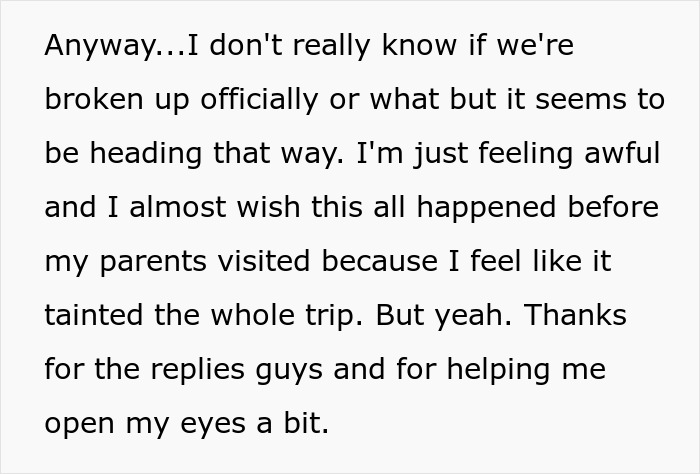The image size is (700, 474).
Task: Click the word "replies" in the seventh line
Action: click(198, 370)
